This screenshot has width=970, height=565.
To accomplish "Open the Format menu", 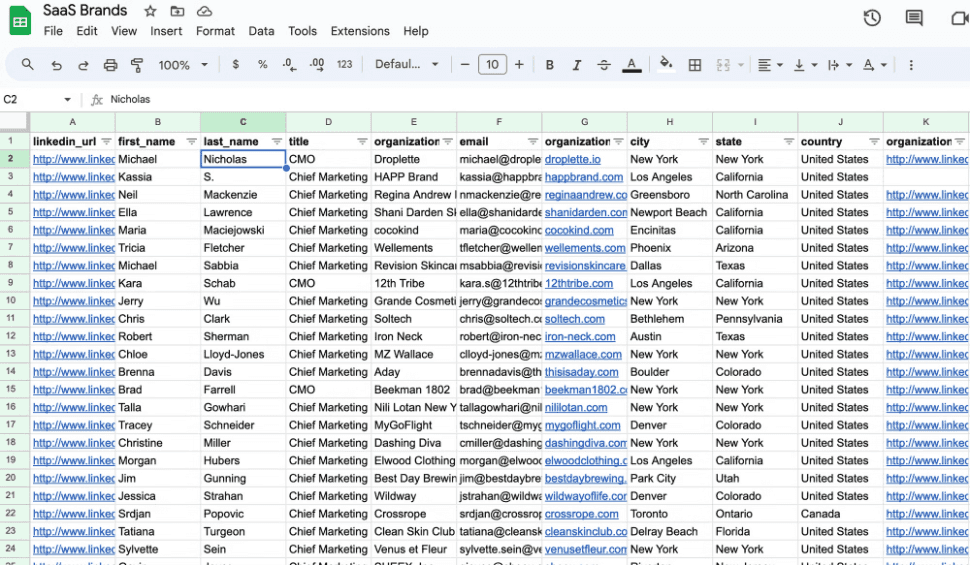I will point(215,31).
